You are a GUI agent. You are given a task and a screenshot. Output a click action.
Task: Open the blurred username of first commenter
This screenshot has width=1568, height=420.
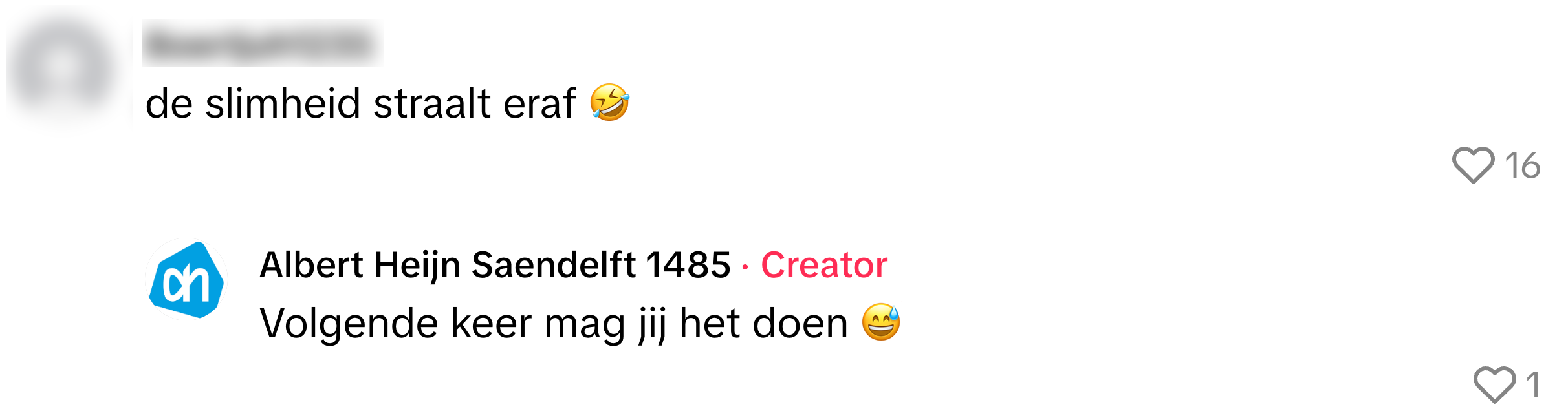(x=263, y=44)
